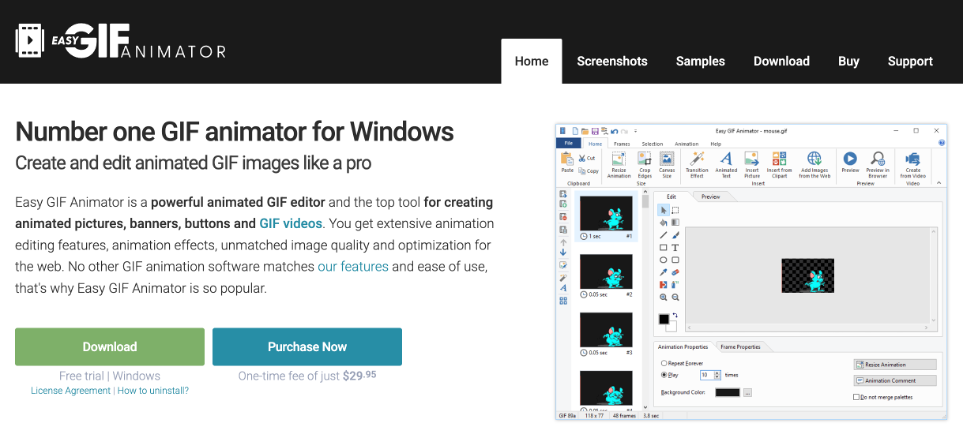964x438 pixels.
Task: Select the eraser tool
Action: [675, 273]
